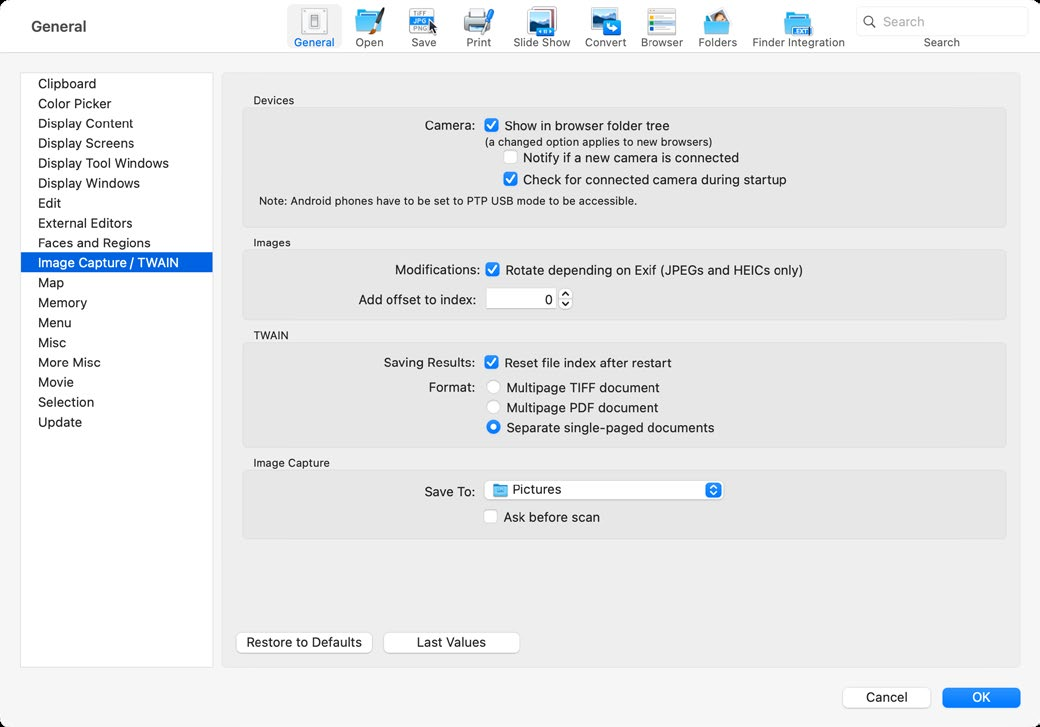Image resolution: width=1040 pixels, height=727 pixels.
Task: Switch to the Save preferences icon
Action: [423, 27]
